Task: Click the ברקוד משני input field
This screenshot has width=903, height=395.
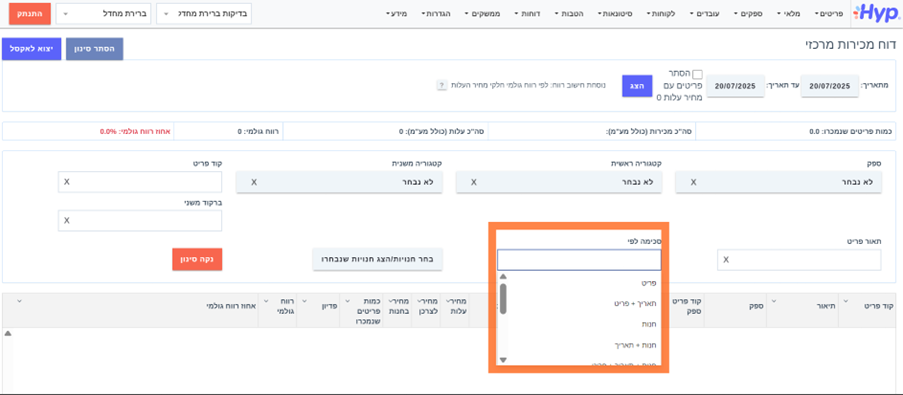Action: [x=140, y=221]
